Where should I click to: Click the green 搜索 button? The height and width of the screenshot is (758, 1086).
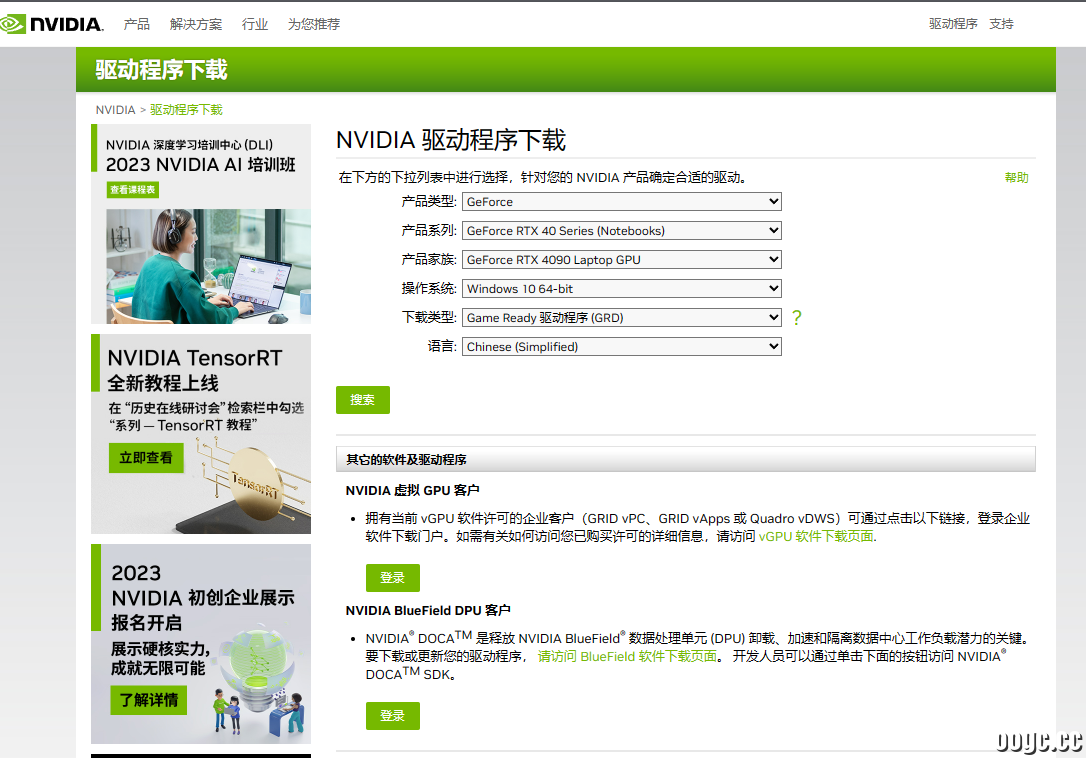coord(363,400)
